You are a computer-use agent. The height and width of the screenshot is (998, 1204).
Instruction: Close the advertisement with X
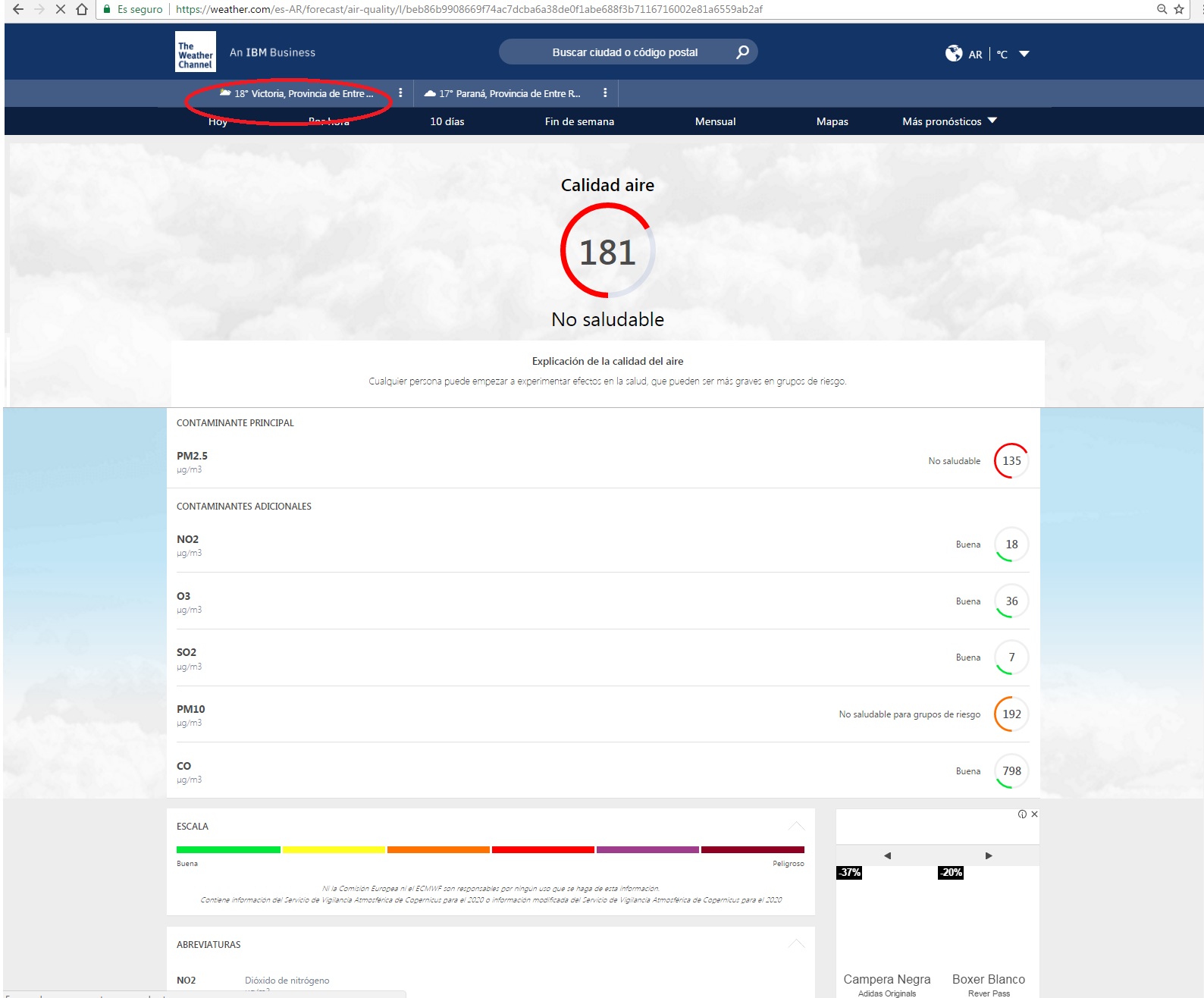(1034, 814)
